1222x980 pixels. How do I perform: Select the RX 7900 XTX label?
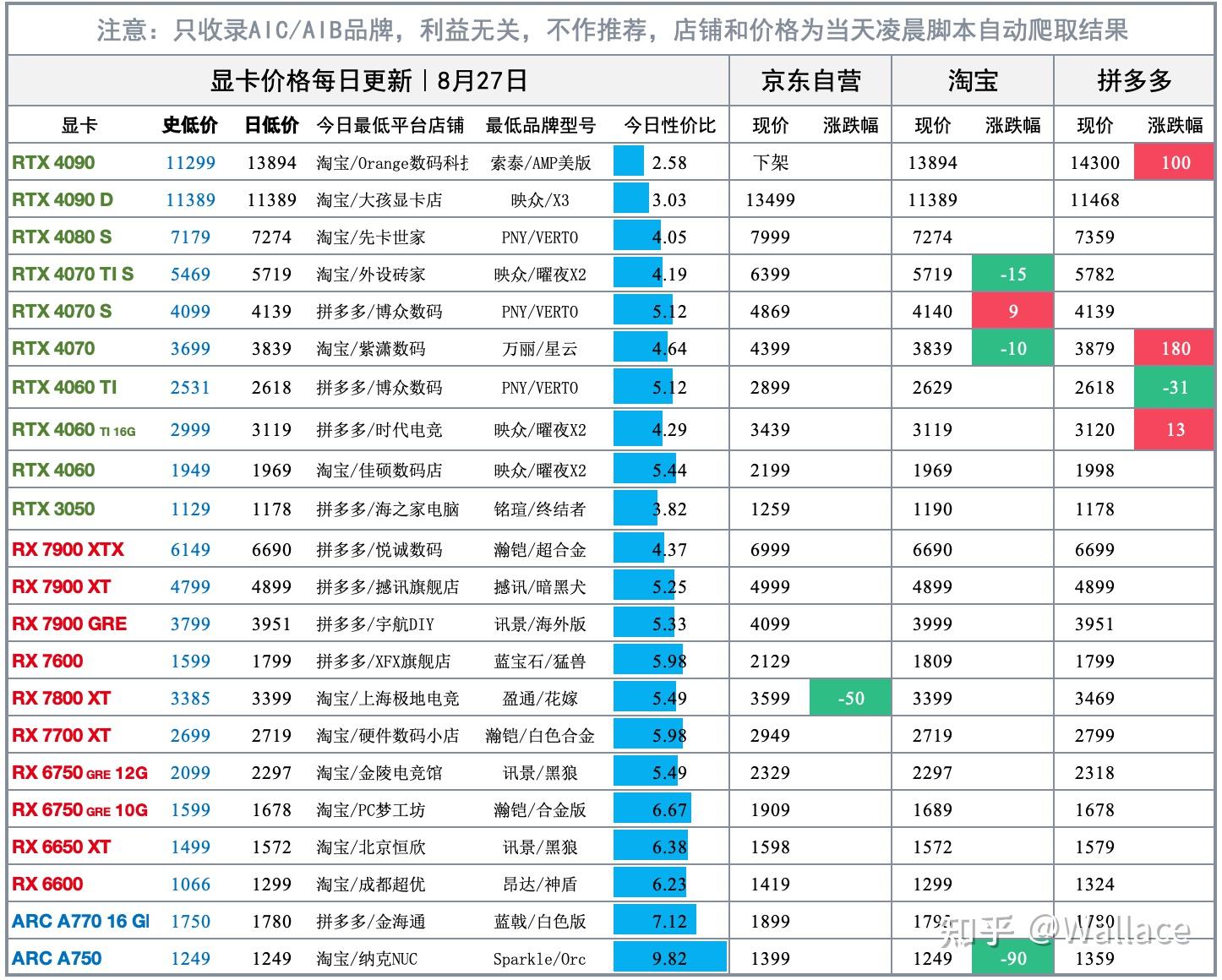[x=68, y=550]
